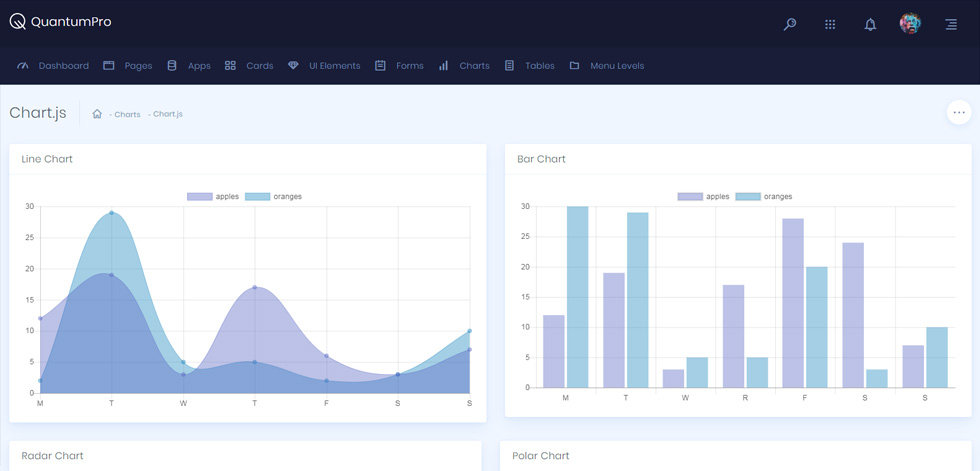This screenshot has width=980, height=471.
Task: Click the Chart.js breadcrumb link
Action: (168, 114)
